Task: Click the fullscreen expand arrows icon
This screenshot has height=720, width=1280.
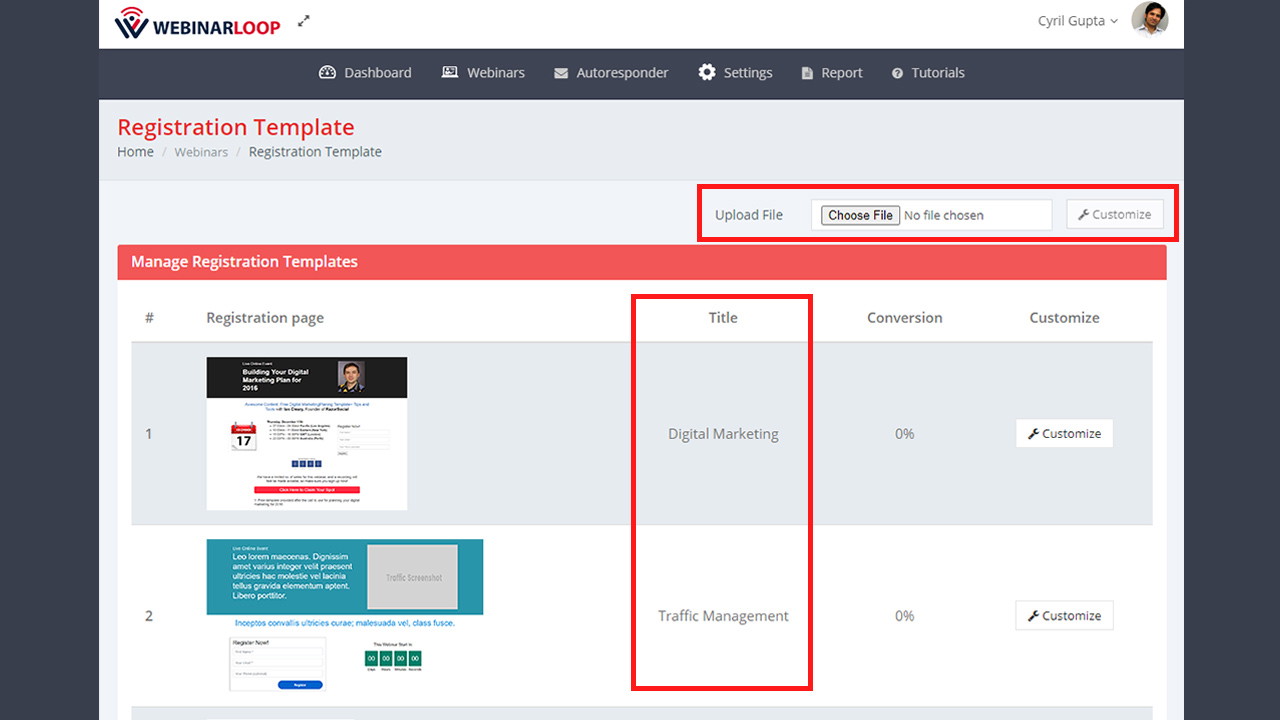Action: click(304, 21)
